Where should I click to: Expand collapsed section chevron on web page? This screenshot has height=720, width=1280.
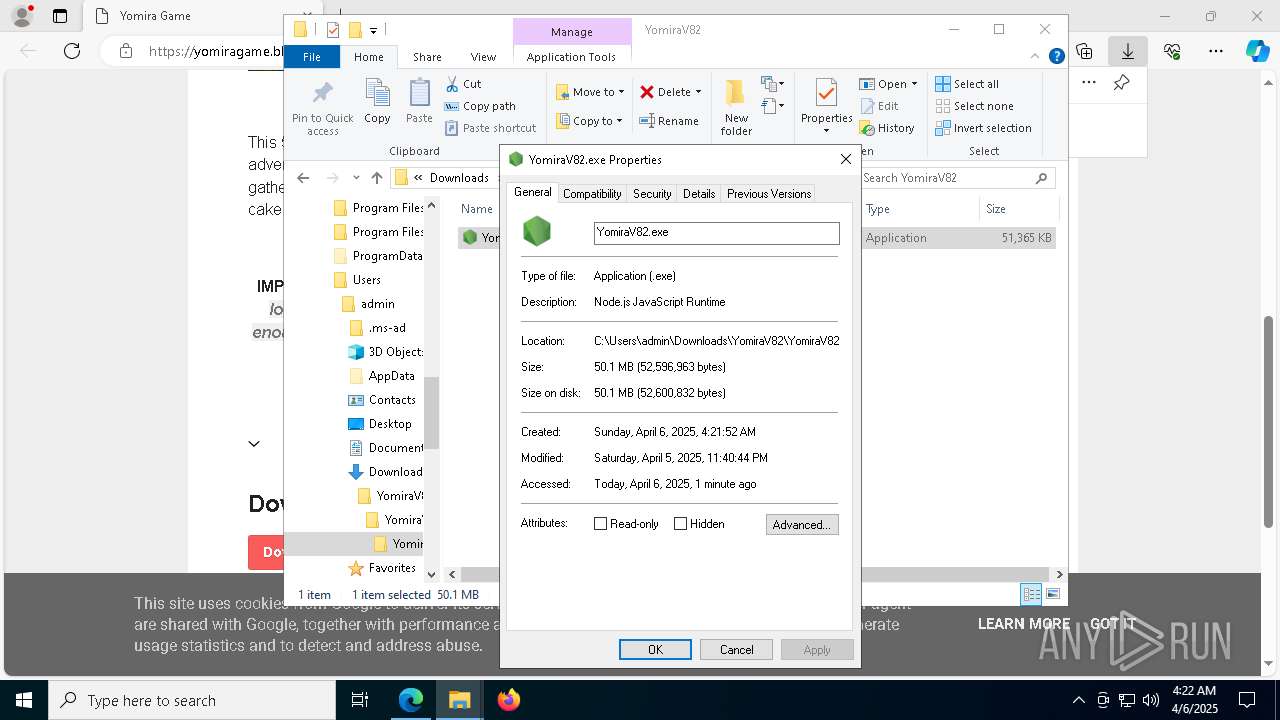(x=254, y=443)
